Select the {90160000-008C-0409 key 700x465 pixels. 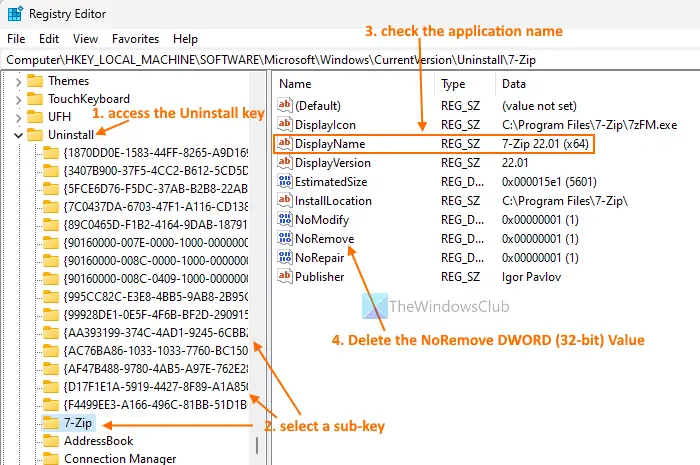(156, 278)
